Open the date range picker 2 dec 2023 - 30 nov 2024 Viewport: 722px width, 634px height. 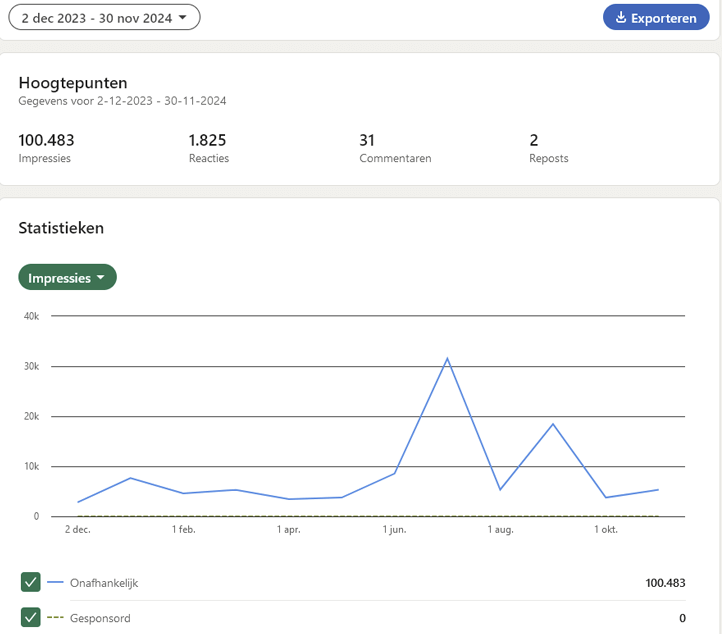[104, 17]
